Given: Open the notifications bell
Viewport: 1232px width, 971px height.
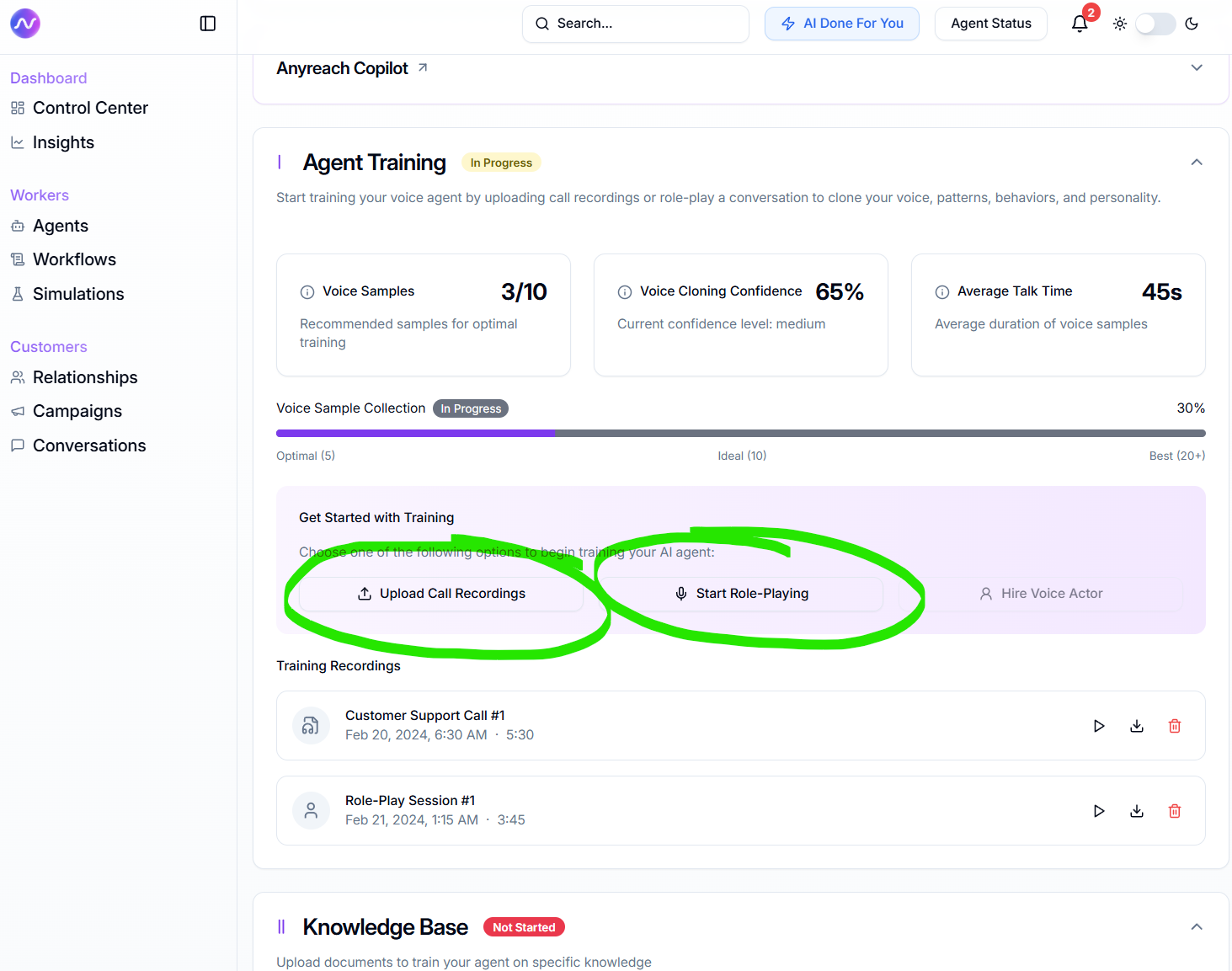Looking at the screenshot, I should tap(1080, 24).
